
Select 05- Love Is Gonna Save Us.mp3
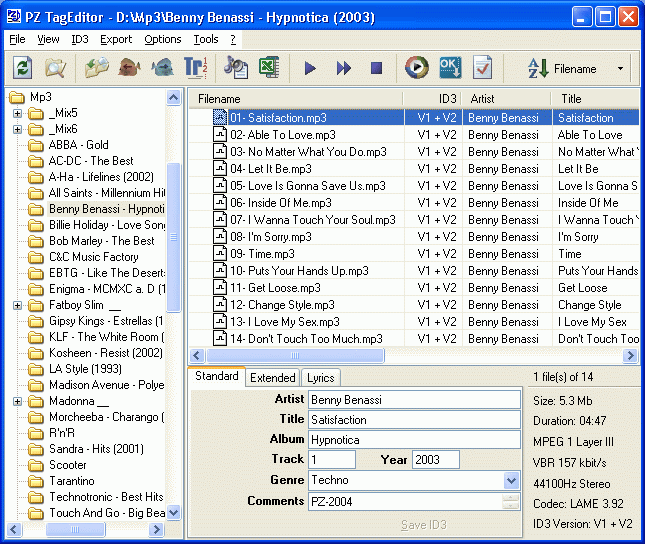[308, 186]
